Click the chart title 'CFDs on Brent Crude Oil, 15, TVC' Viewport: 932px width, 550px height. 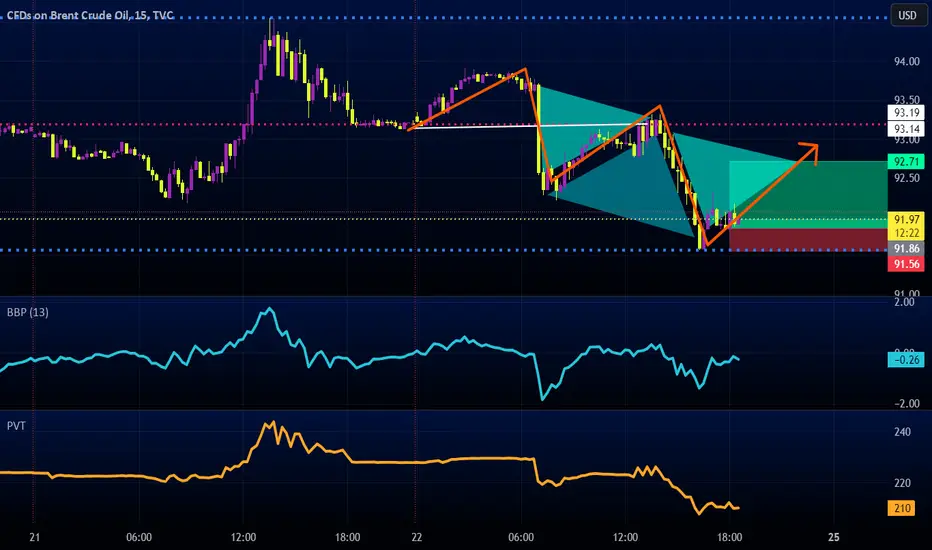pos(90,15)
